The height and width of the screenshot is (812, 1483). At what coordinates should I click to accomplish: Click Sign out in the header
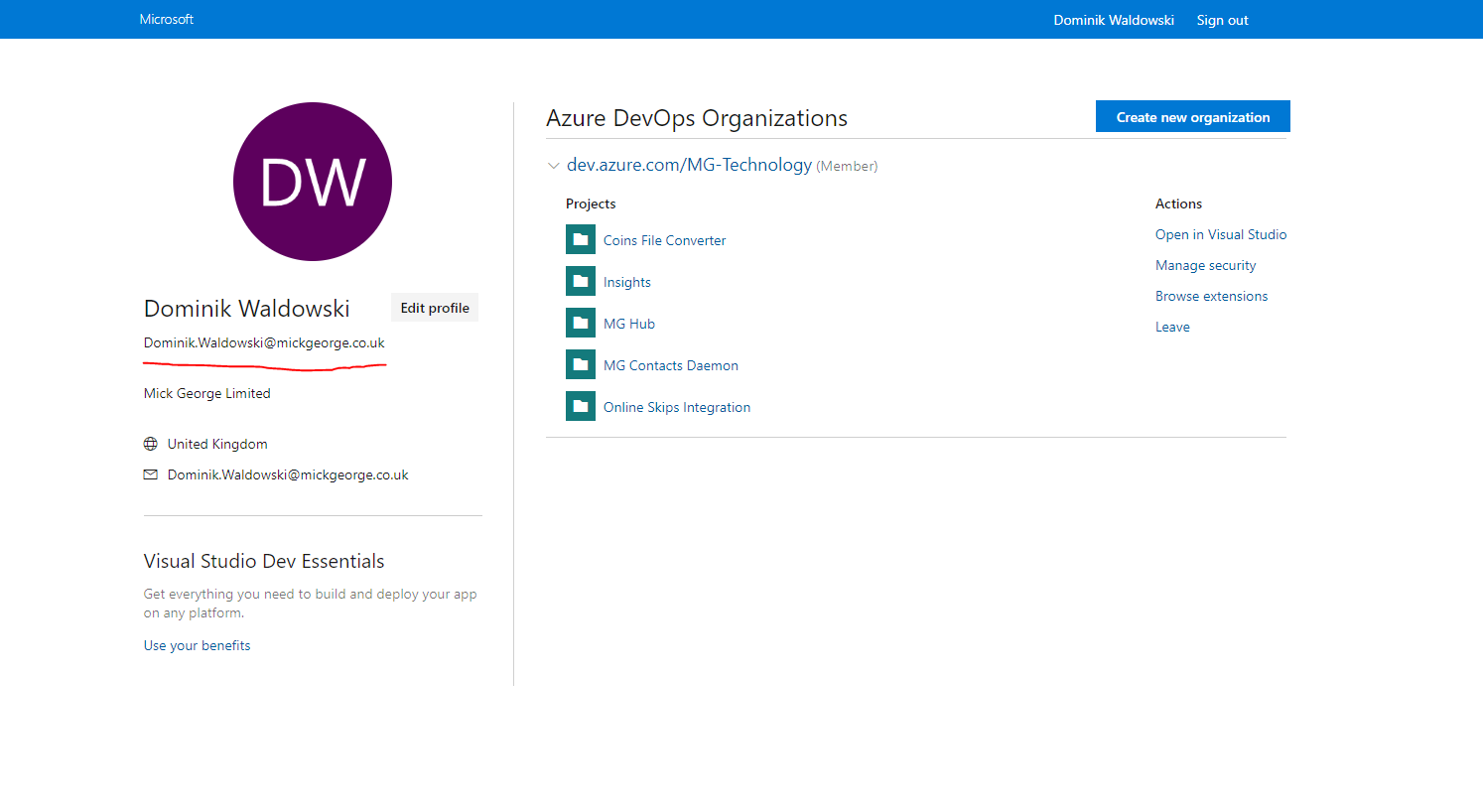click(1222, 20)
